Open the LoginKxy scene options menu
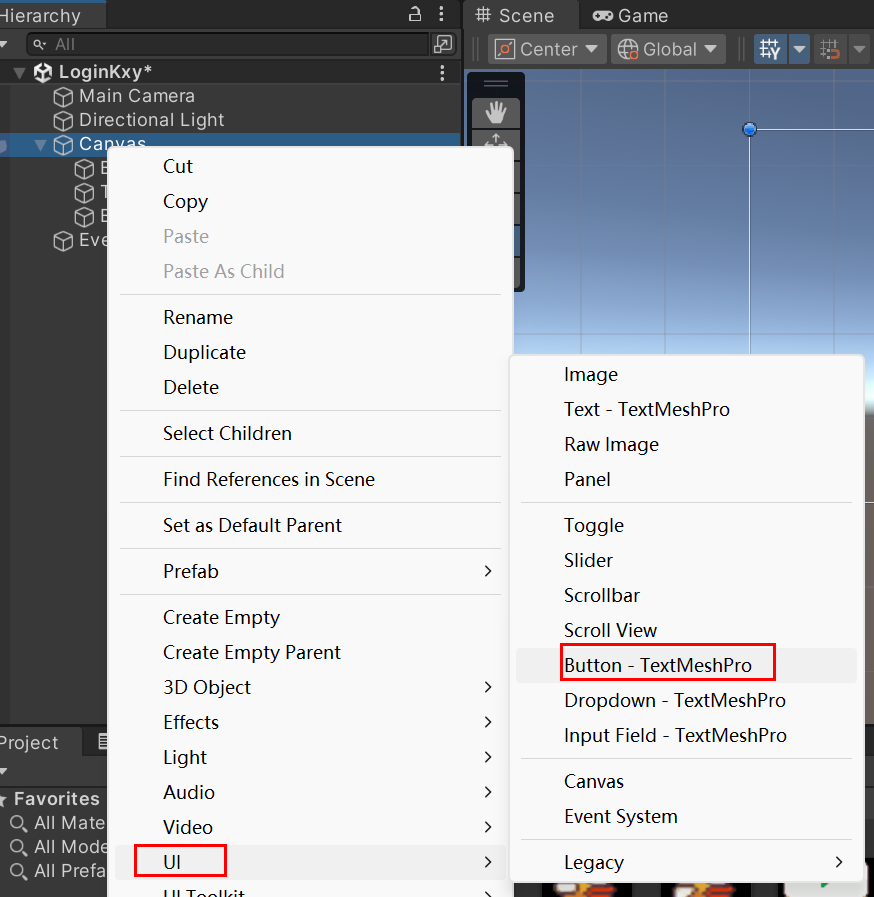 tap(443, 73)
